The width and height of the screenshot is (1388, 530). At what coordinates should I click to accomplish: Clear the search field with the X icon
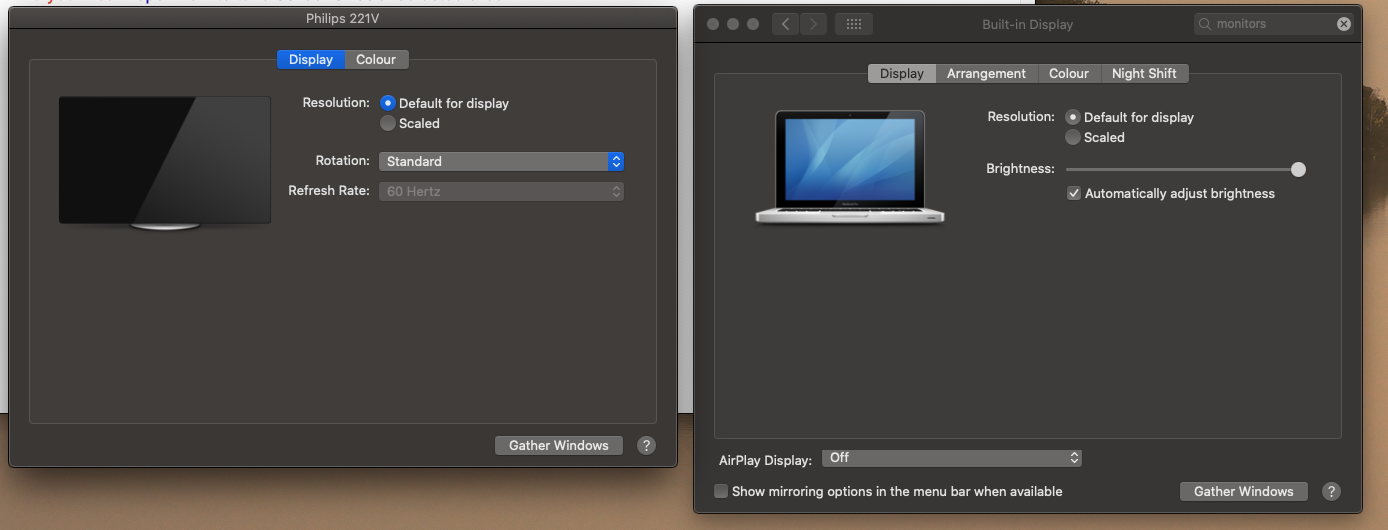(x=1343, y=24)
